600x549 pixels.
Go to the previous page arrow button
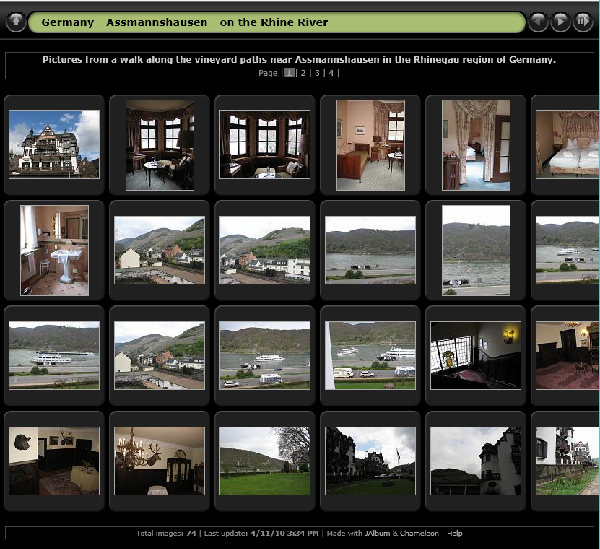pyautogui.click(x=538, y=22)
